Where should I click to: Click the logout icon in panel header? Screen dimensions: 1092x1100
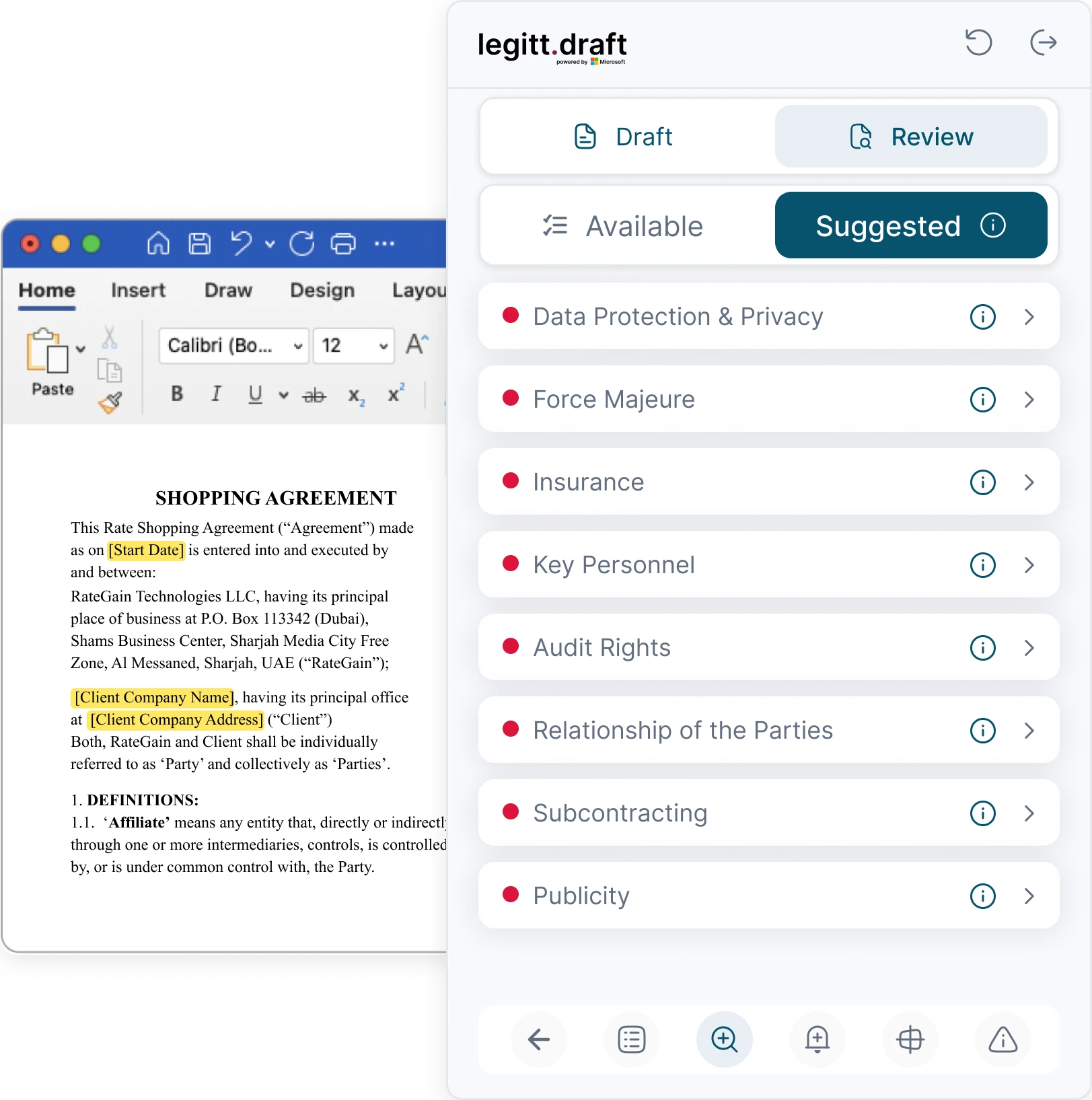coord(1043,42)
